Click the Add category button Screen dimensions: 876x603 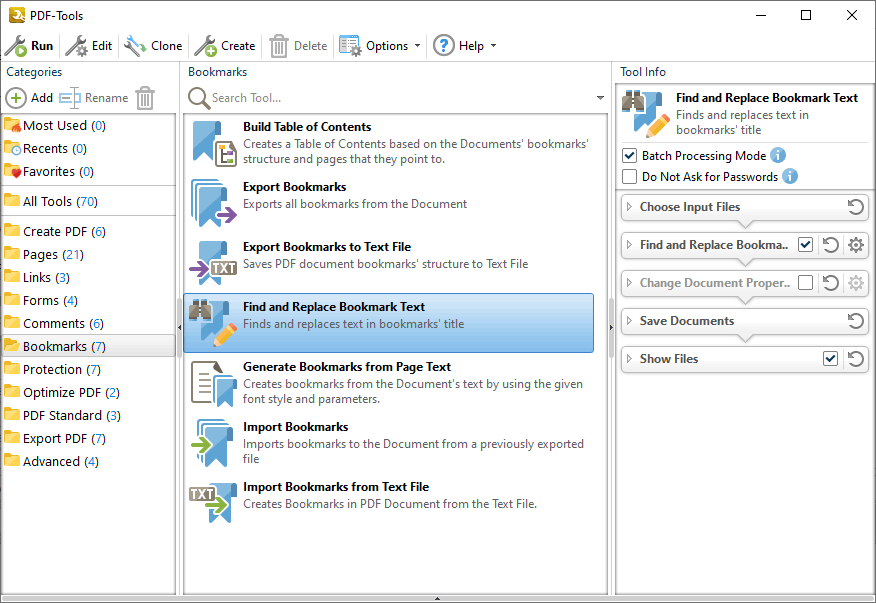[30, 98]
